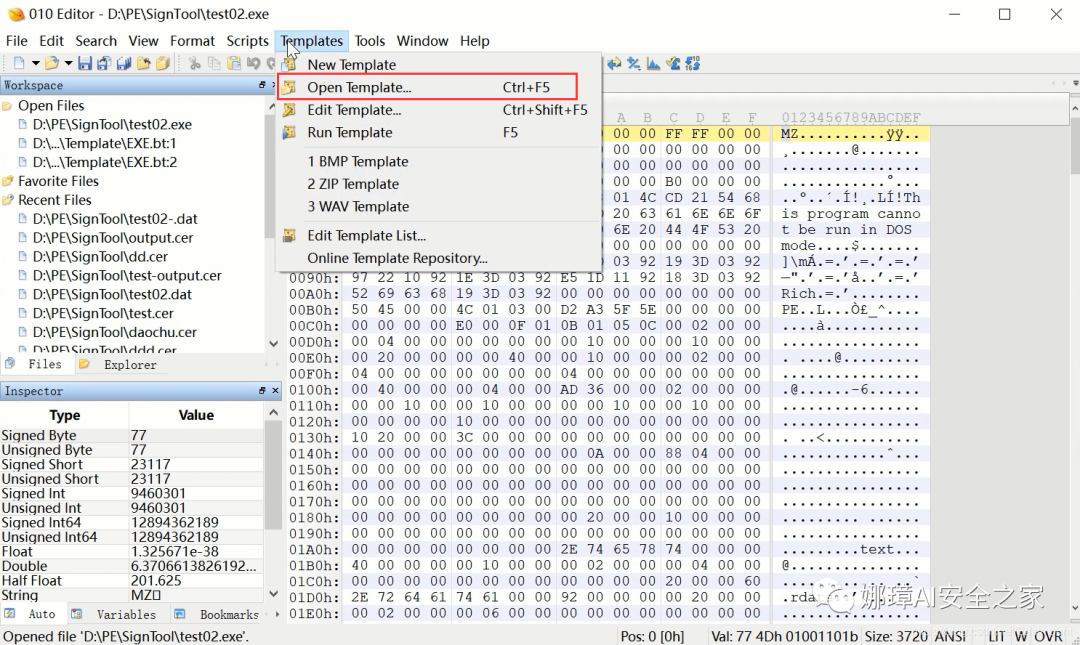
Task: Switch to the Bookmarks tab in Inspector
Action: (218, 614)
